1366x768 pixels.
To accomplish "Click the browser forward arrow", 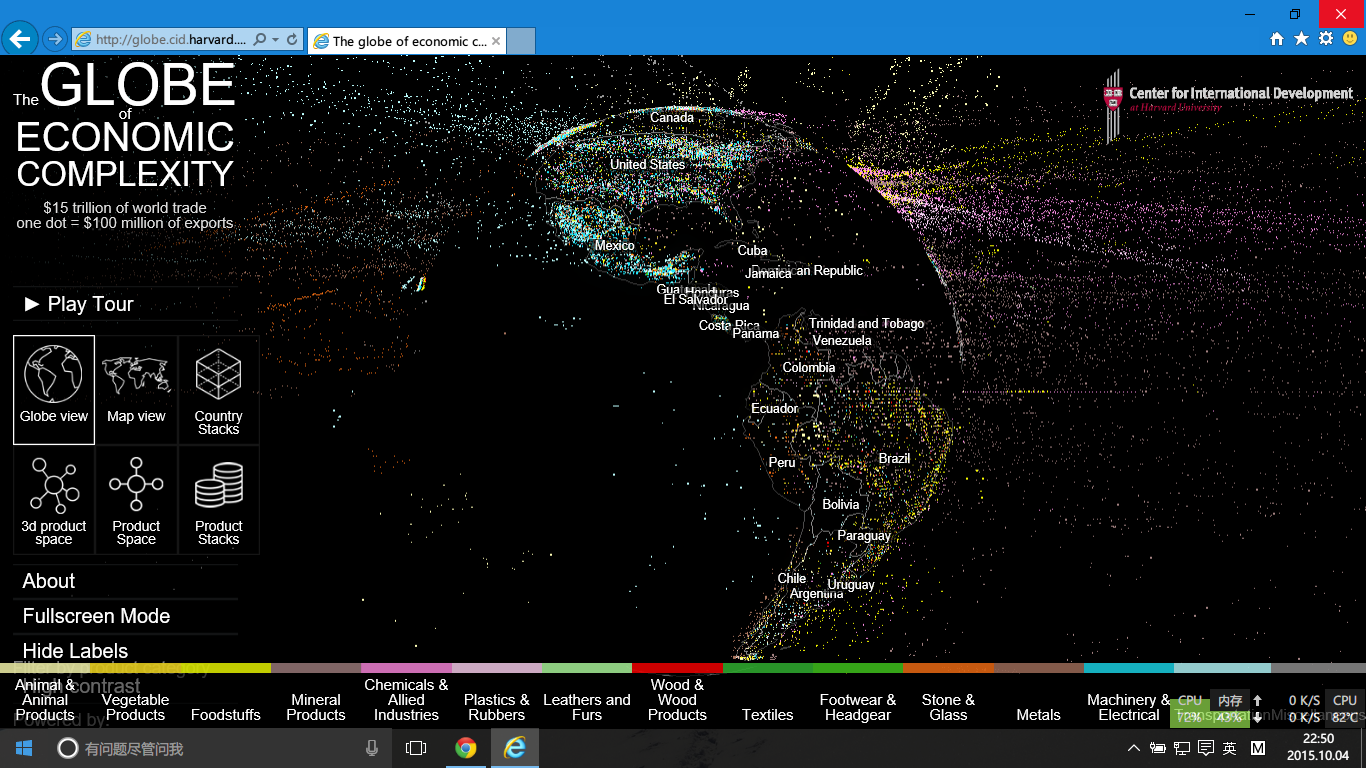I will tap(54, 39).
